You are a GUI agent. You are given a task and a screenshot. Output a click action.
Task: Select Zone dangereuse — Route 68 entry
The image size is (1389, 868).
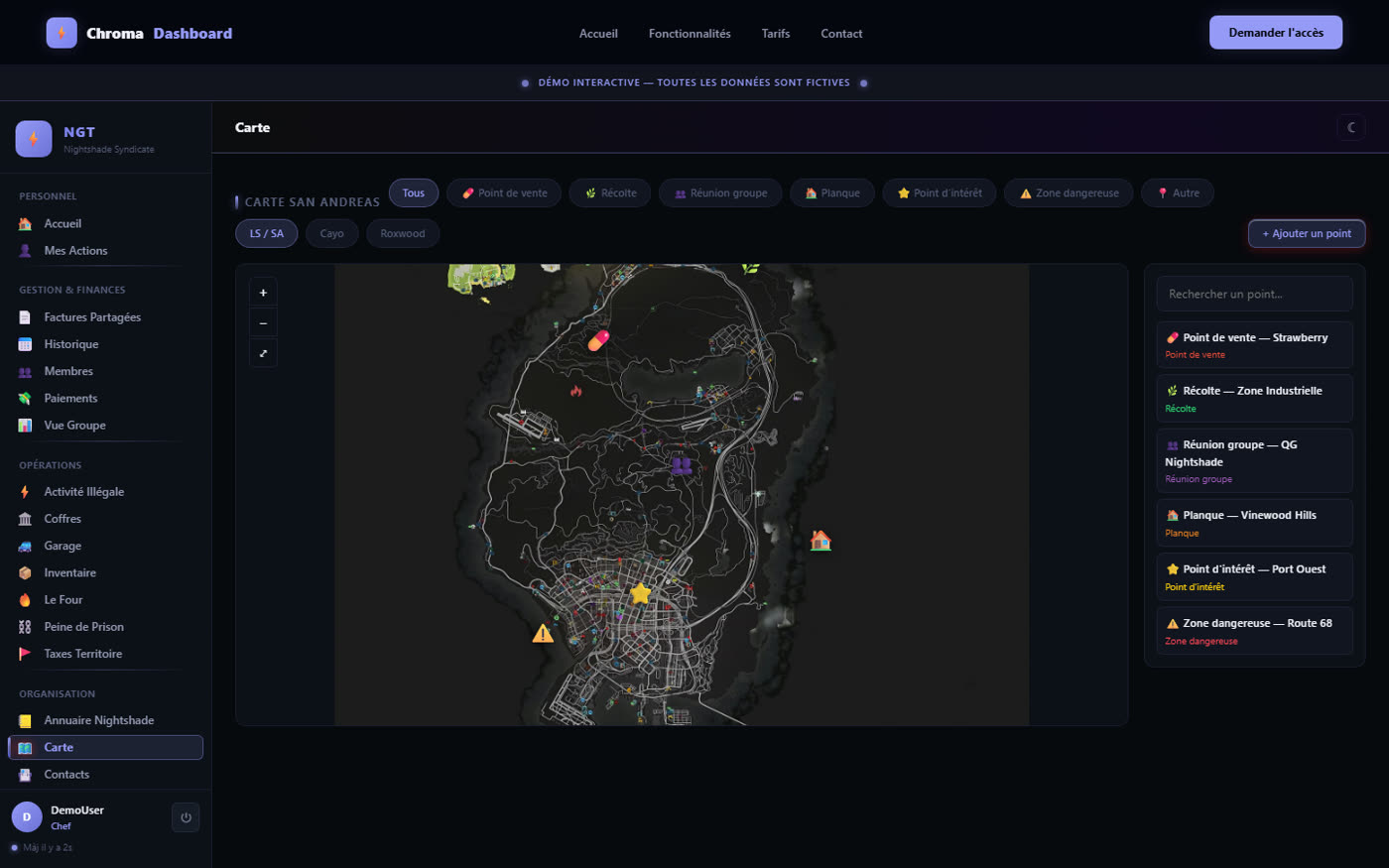1255,631
